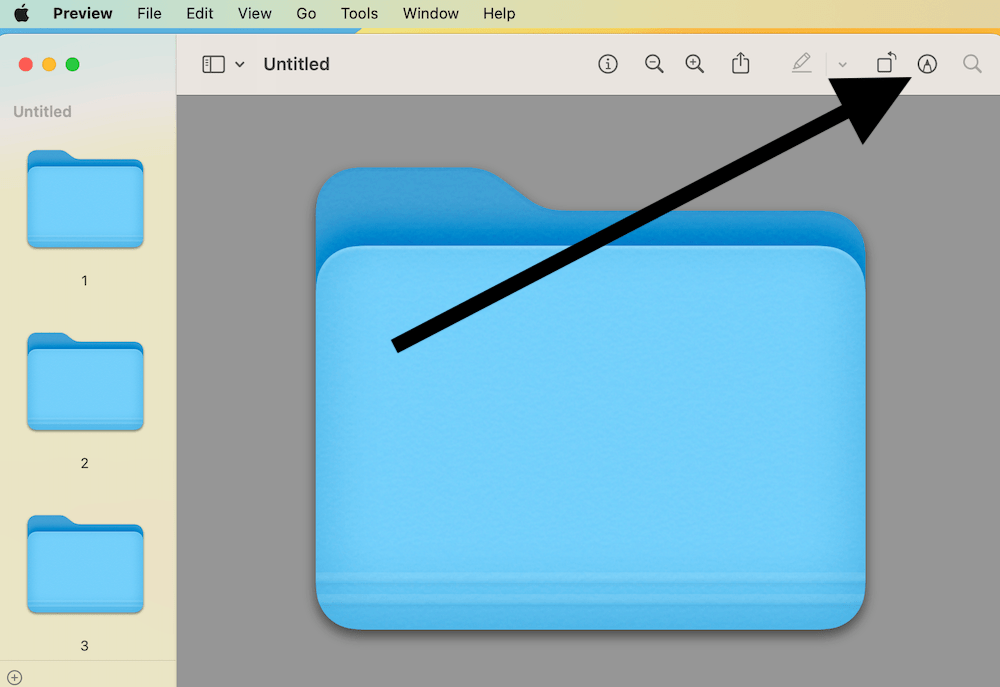Viewport: 1000px width, 687px height.
Task: Select page 1 folder thumbnail
Action: pos(85,199)
